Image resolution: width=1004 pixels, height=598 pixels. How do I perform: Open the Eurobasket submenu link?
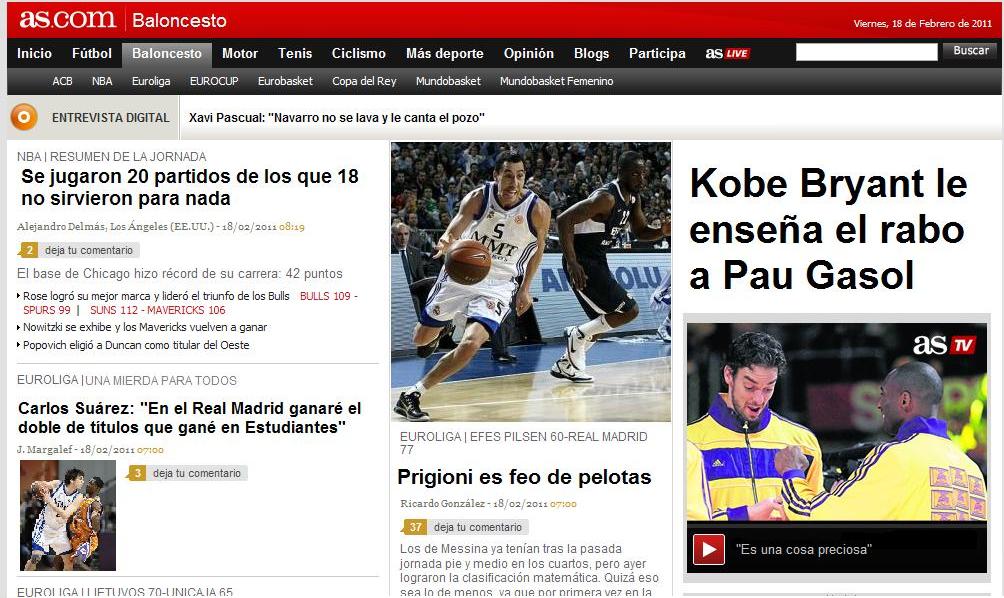[285, 81]
